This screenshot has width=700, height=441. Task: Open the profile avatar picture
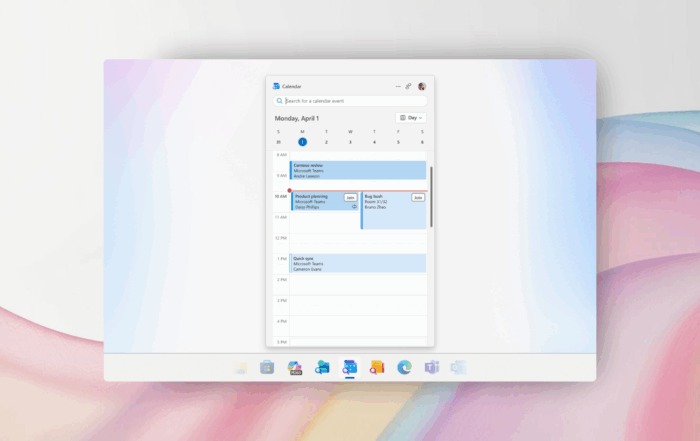(x=421, y=86)
